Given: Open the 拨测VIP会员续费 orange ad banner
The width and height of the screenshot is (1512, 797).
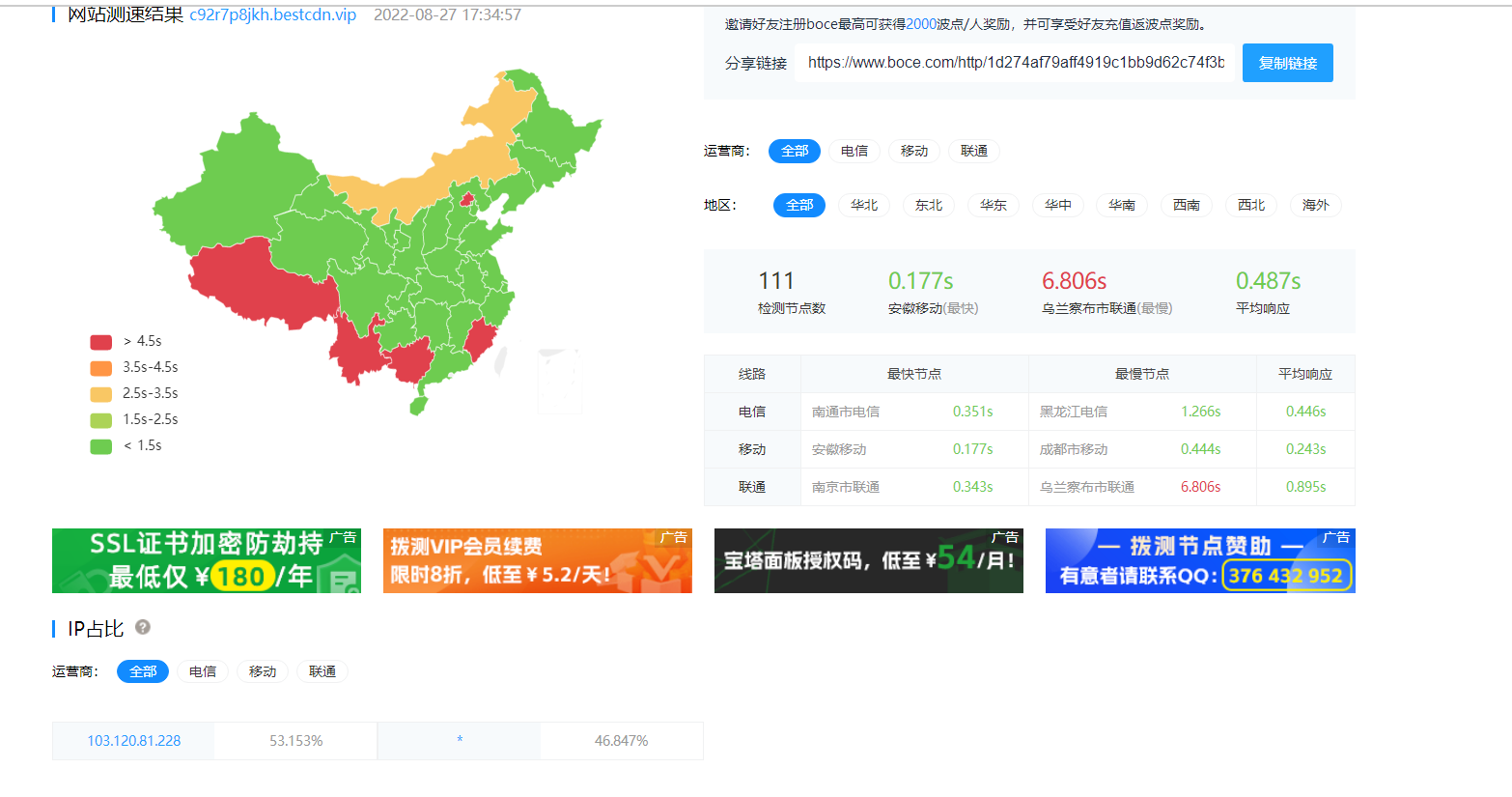Looking at the screenshot, I should 537,560.
